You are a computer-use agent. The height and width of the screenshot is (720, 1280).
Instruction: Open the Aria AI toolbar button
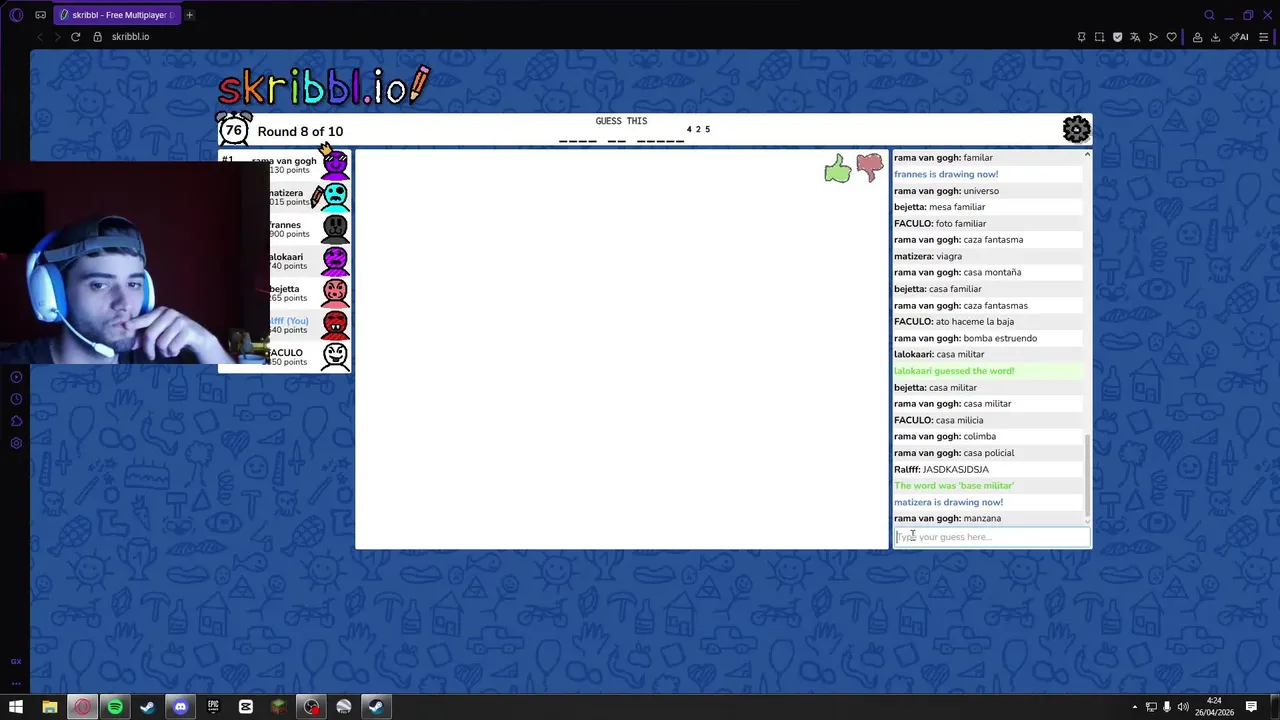pos(1239,37)
